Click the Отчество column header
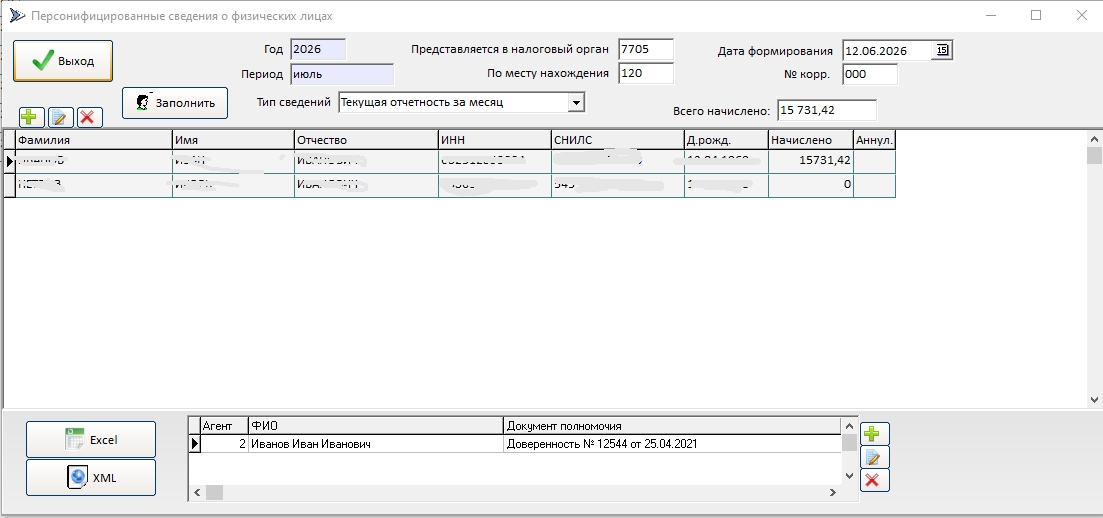 coord(366,140)
